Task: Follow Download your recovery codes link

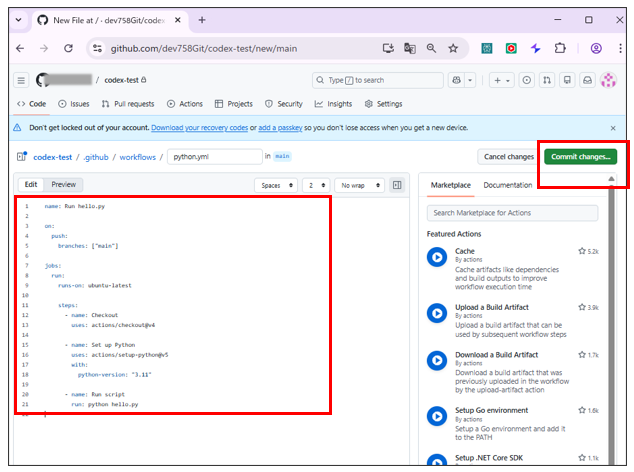Action: (200, 128)
